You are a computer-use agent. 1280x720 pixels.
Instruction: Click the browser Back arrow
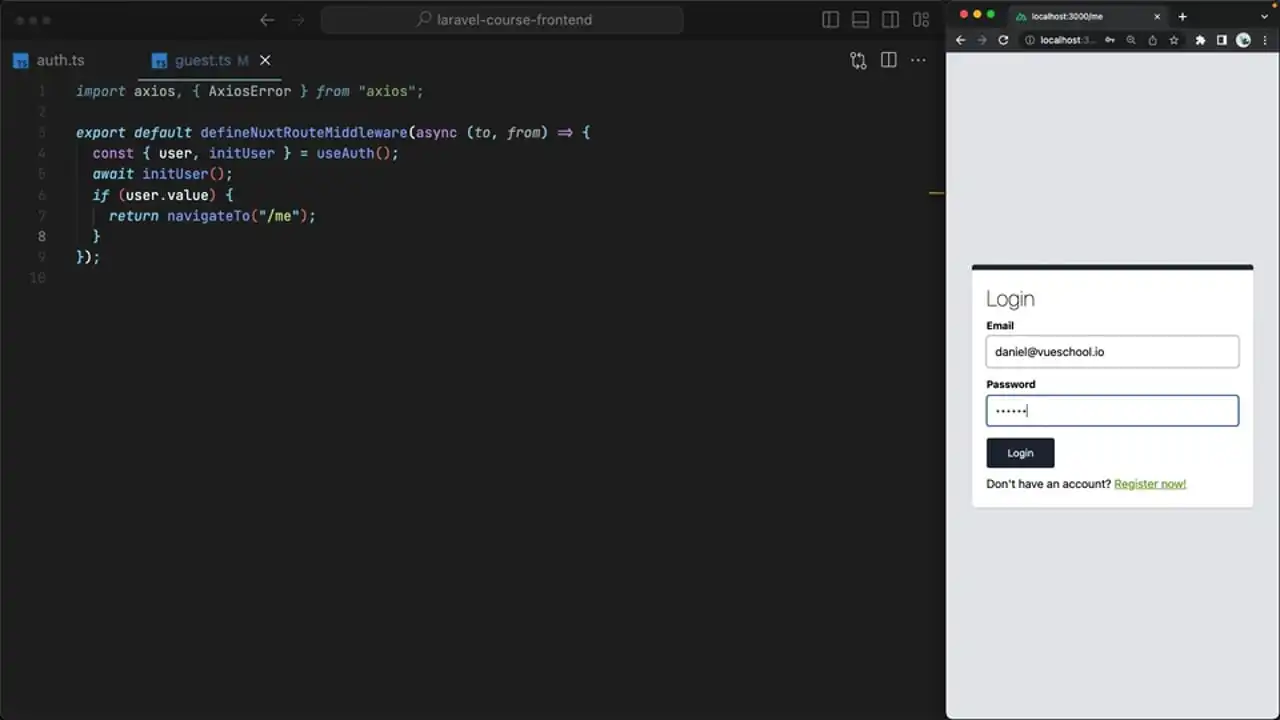click(x=960, y=40)
